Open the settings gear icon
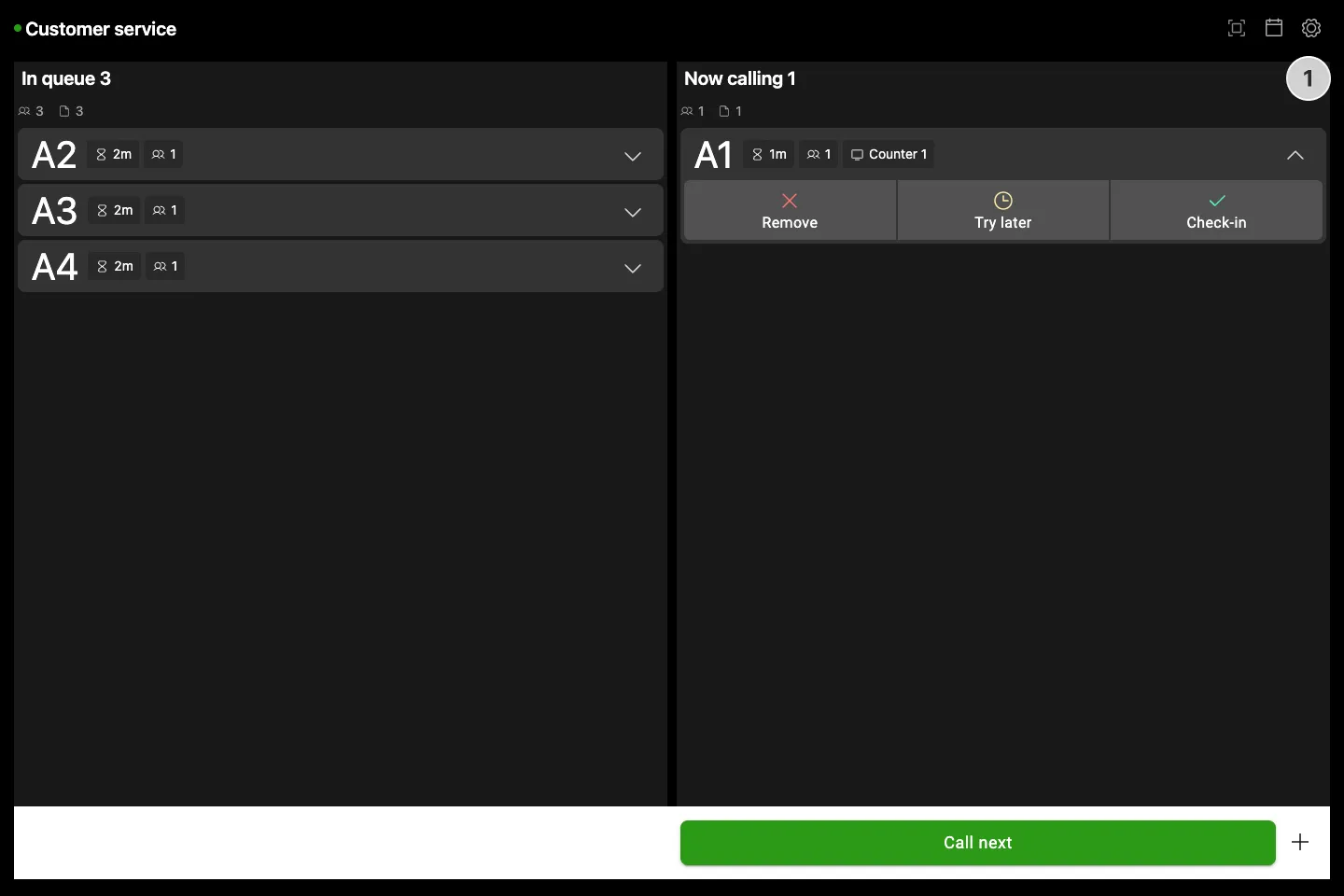Screen dimensions: 1344x896 (1311, 28)
